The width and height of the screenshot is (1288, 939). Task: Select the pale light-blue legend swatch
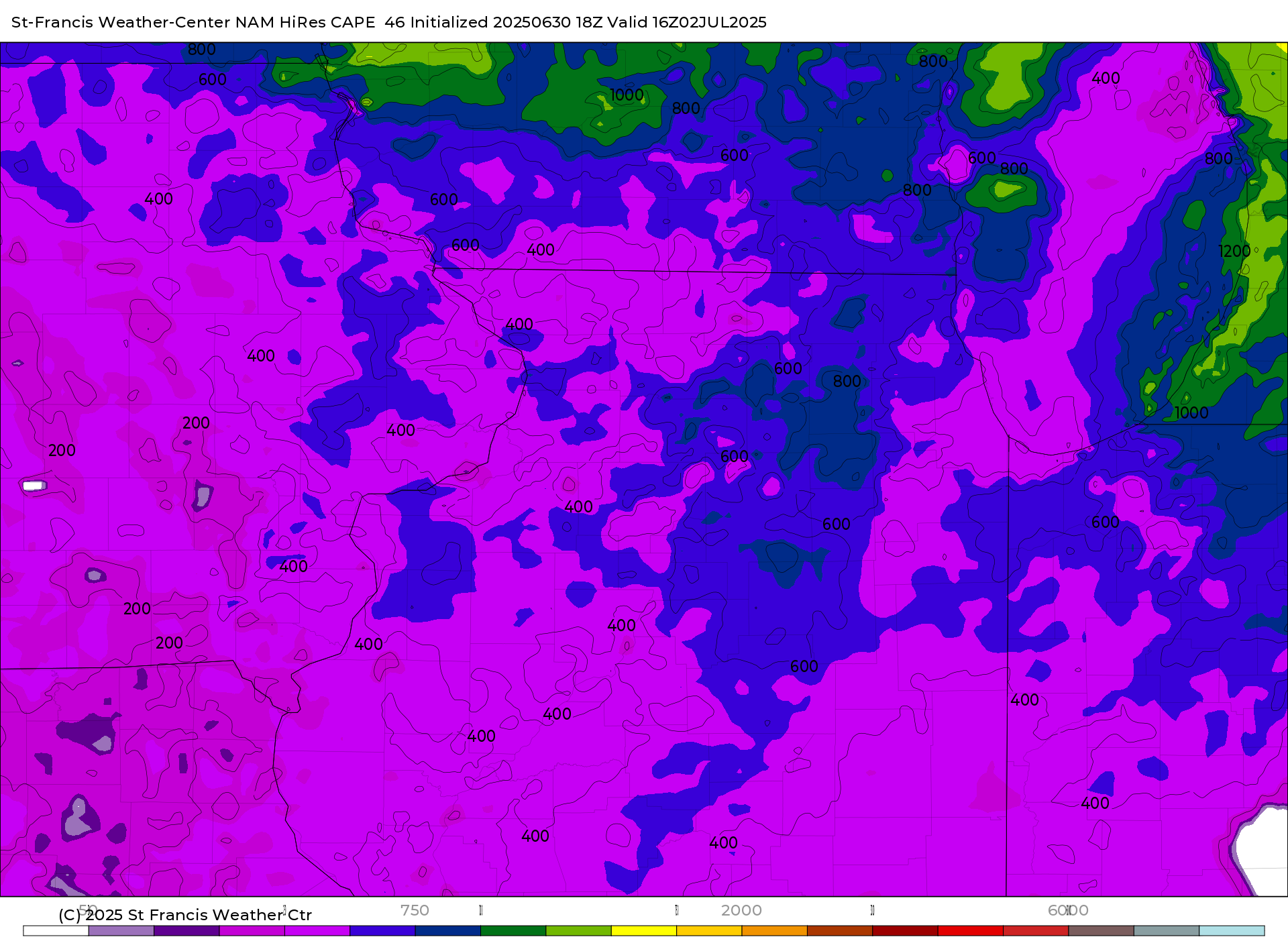click(x=1232, y=931)
